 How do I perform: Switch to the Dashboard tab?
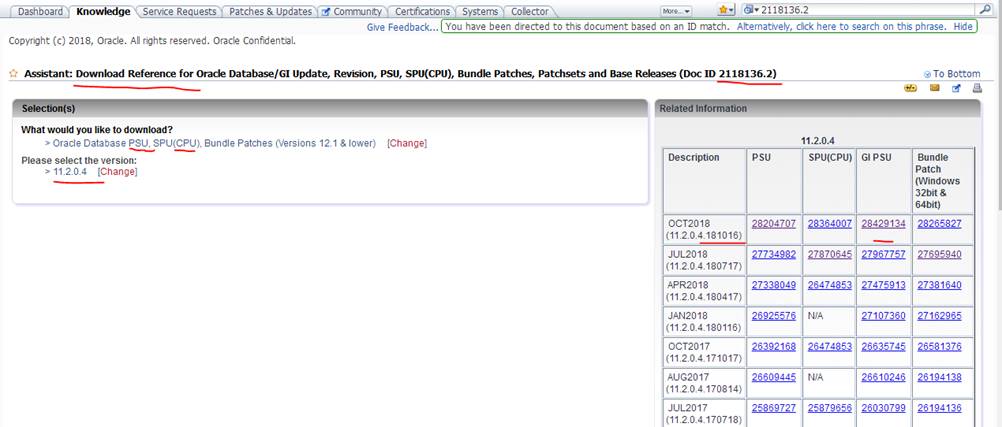pos(40,12)
